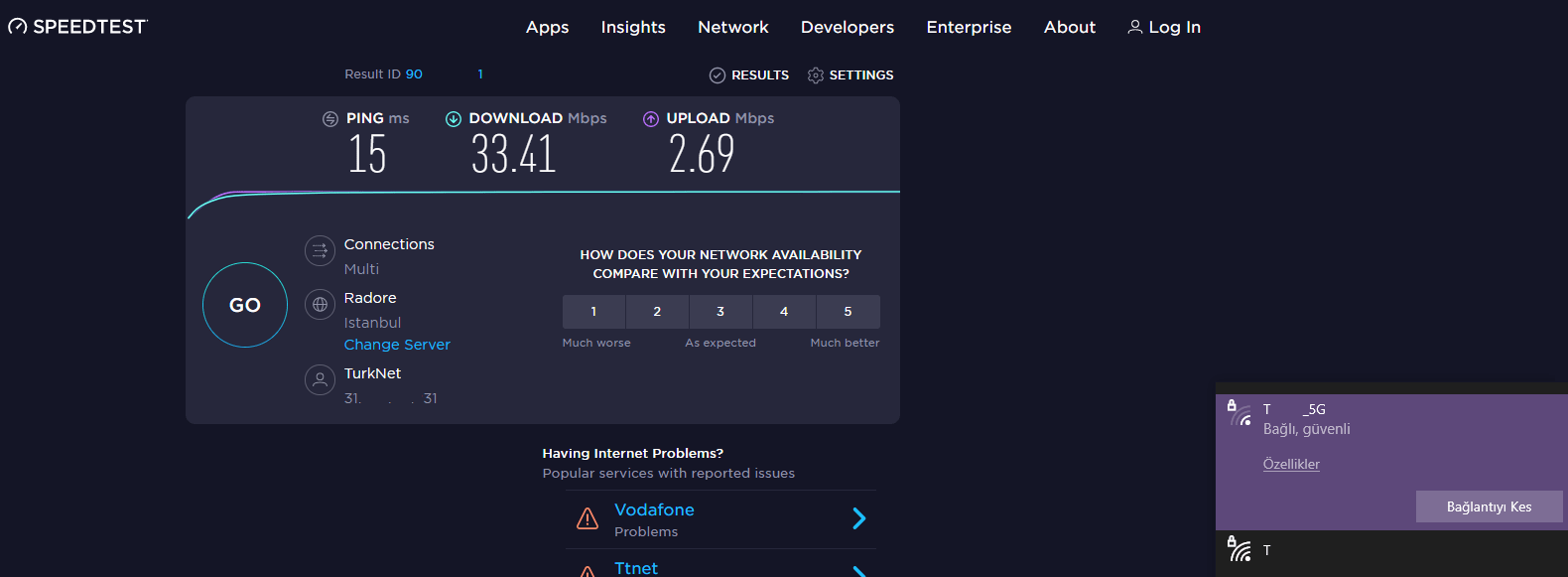1568x577 pixels.
Task: Click the Change Server link
Action: (397, 345)
